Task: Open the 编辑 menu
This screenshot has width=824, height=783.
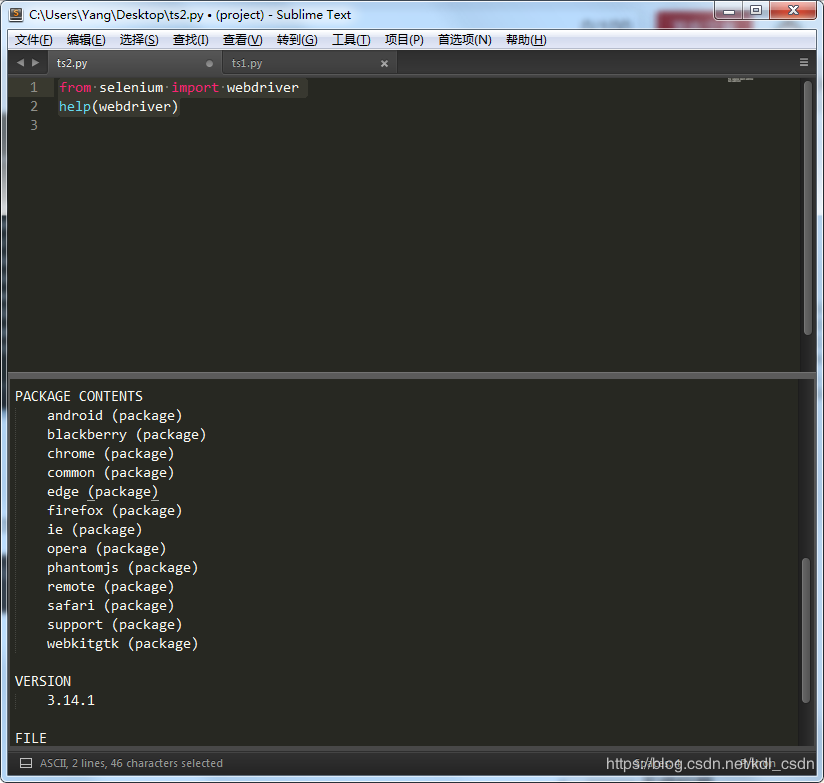Action: (x=85, y=39)
